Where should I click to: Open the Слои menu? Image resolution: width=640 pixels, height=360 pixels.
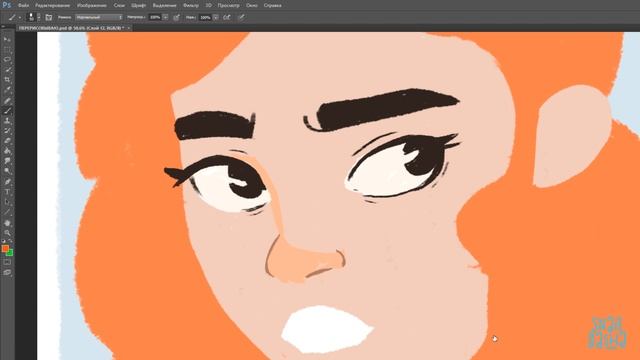coord(119,6)
